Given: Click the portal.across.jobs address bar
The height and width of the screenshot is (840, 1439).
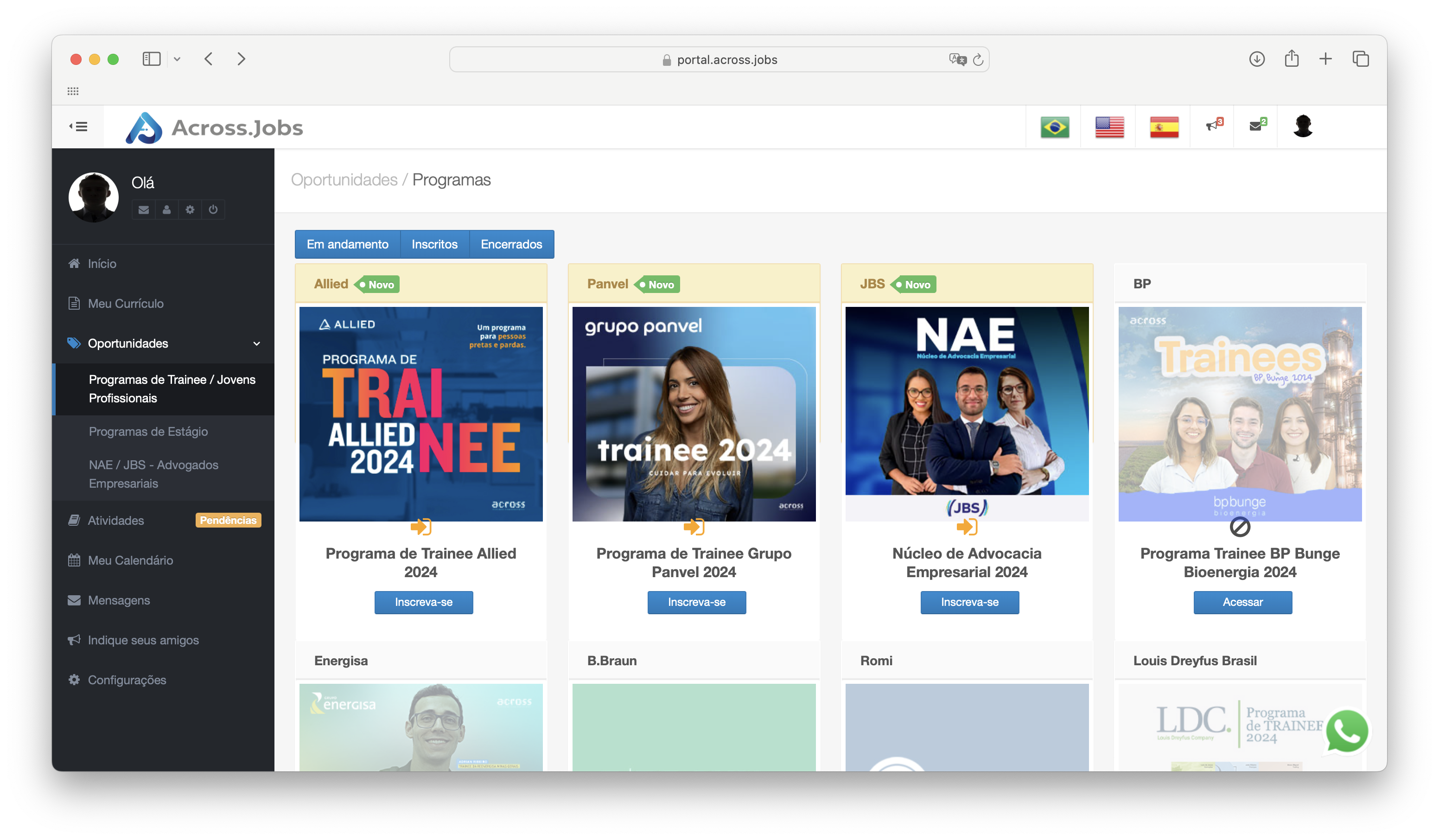Looking at the screenshot, I should click(719, 59).
